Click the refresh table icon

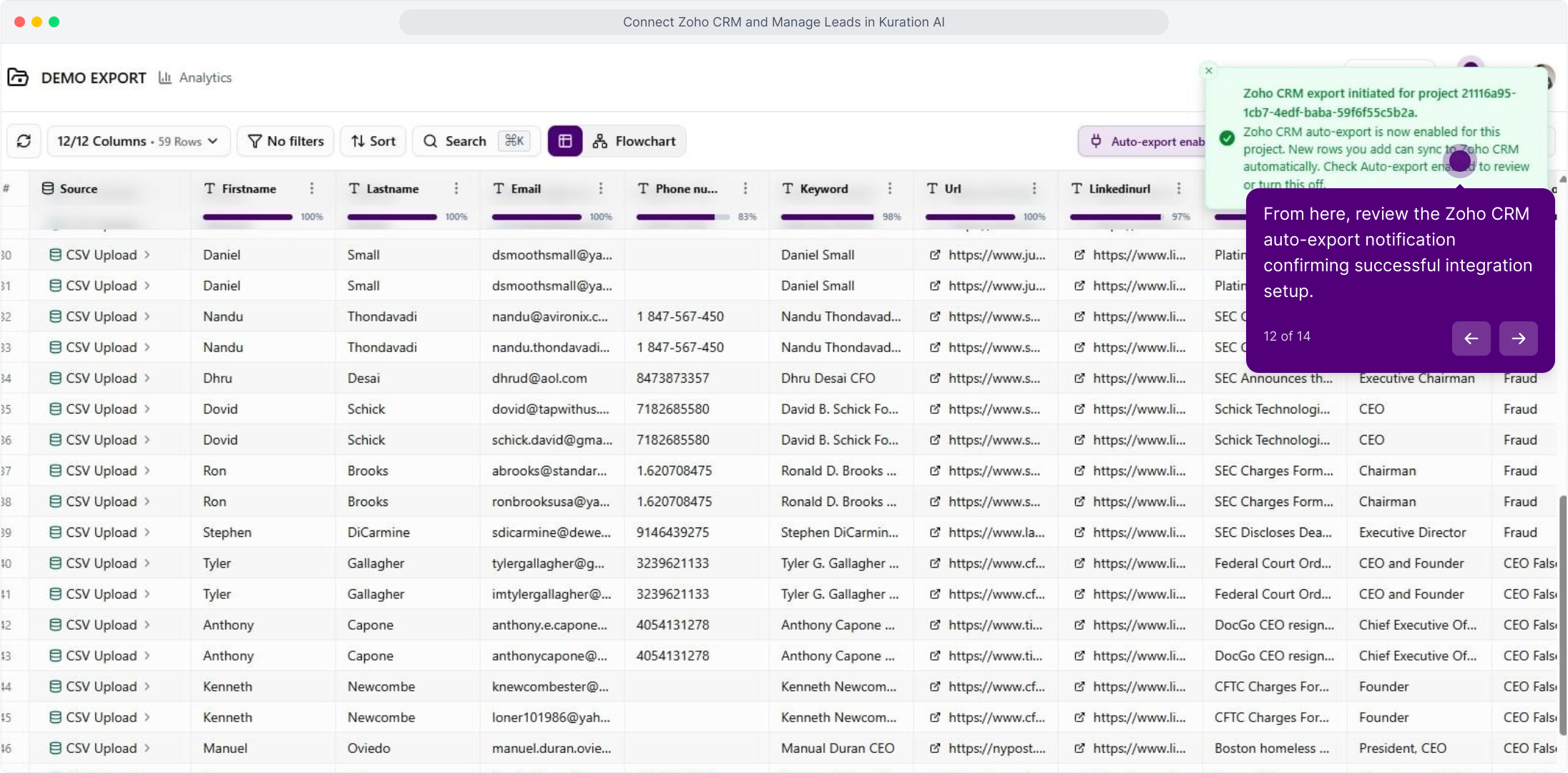pos(24,141)
